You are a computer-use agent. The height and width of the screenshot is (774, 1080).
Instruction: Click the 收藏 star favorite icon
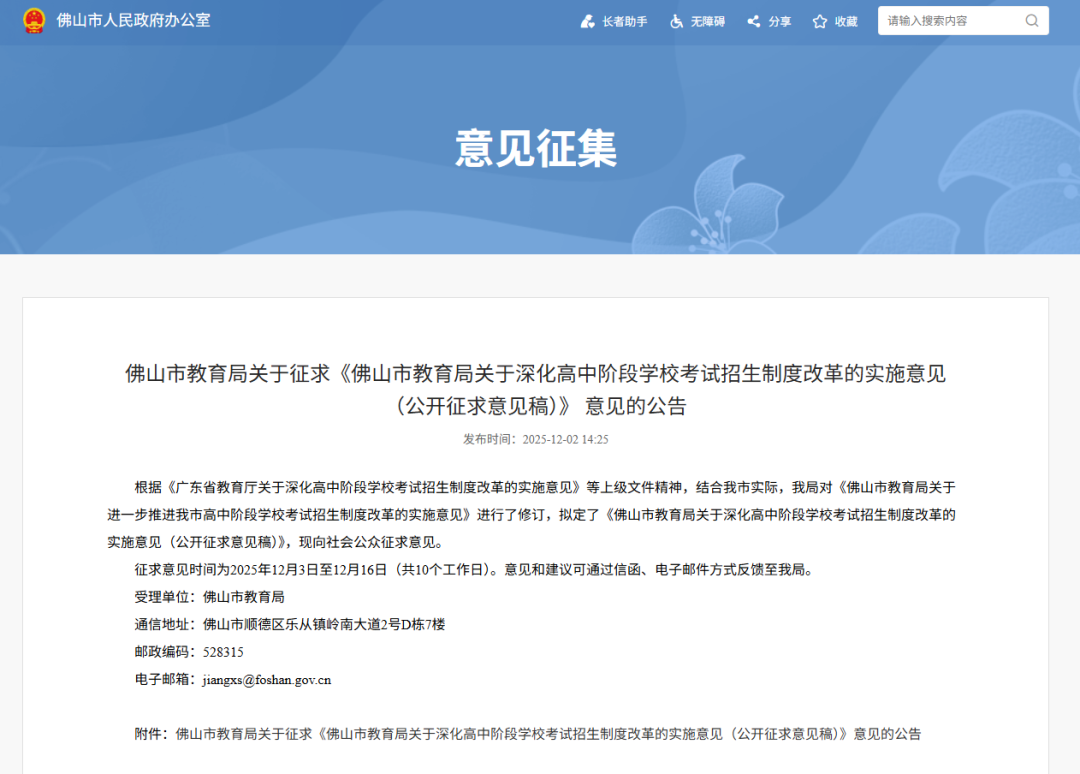coord(820,21)
